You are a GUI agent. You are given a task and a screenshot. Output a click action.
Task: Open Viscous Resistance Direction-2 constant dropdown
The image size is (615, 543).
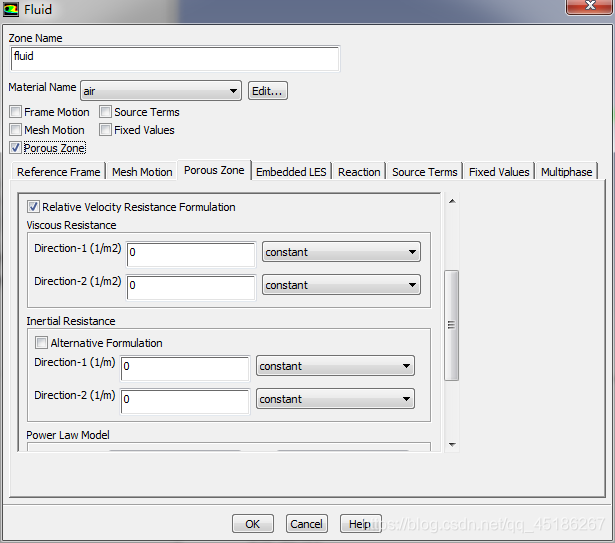tap(341, 285)
